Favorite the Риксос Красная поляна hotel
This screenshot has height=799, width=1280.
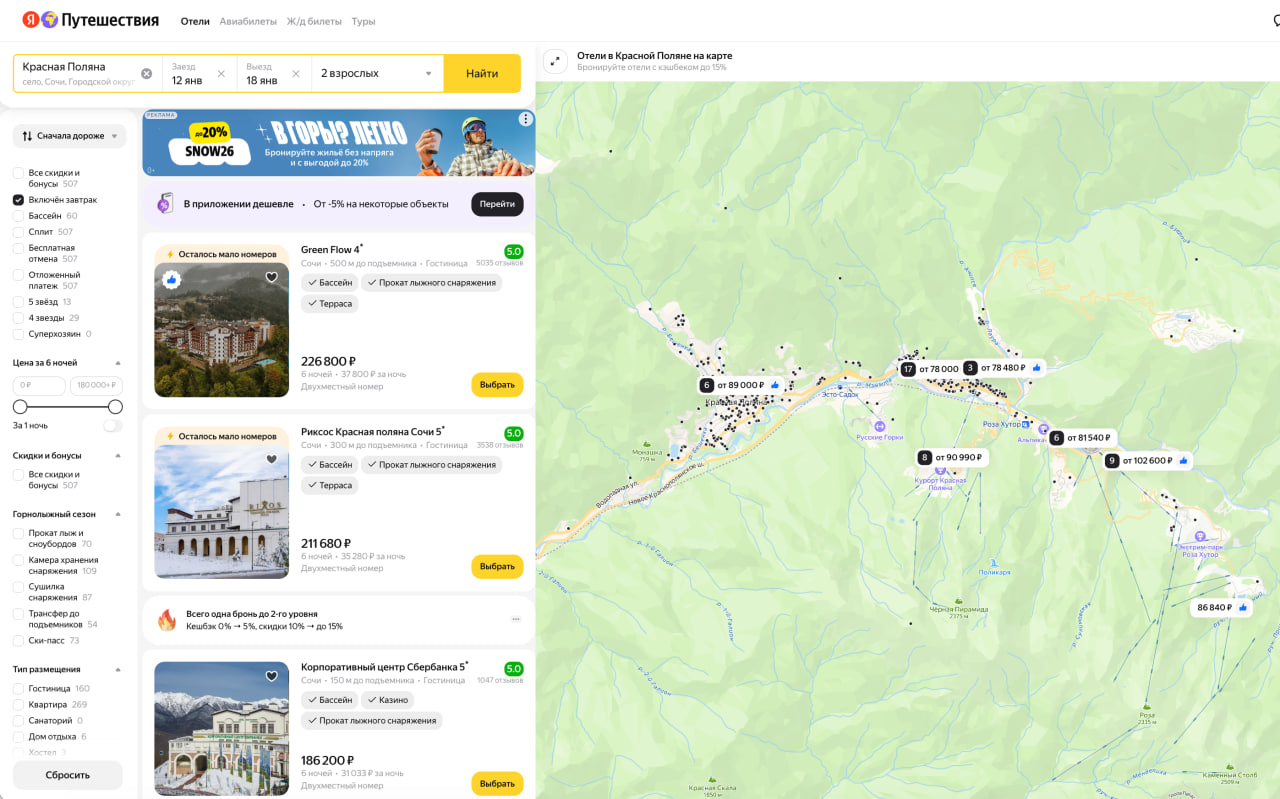(x=271, y=460)
